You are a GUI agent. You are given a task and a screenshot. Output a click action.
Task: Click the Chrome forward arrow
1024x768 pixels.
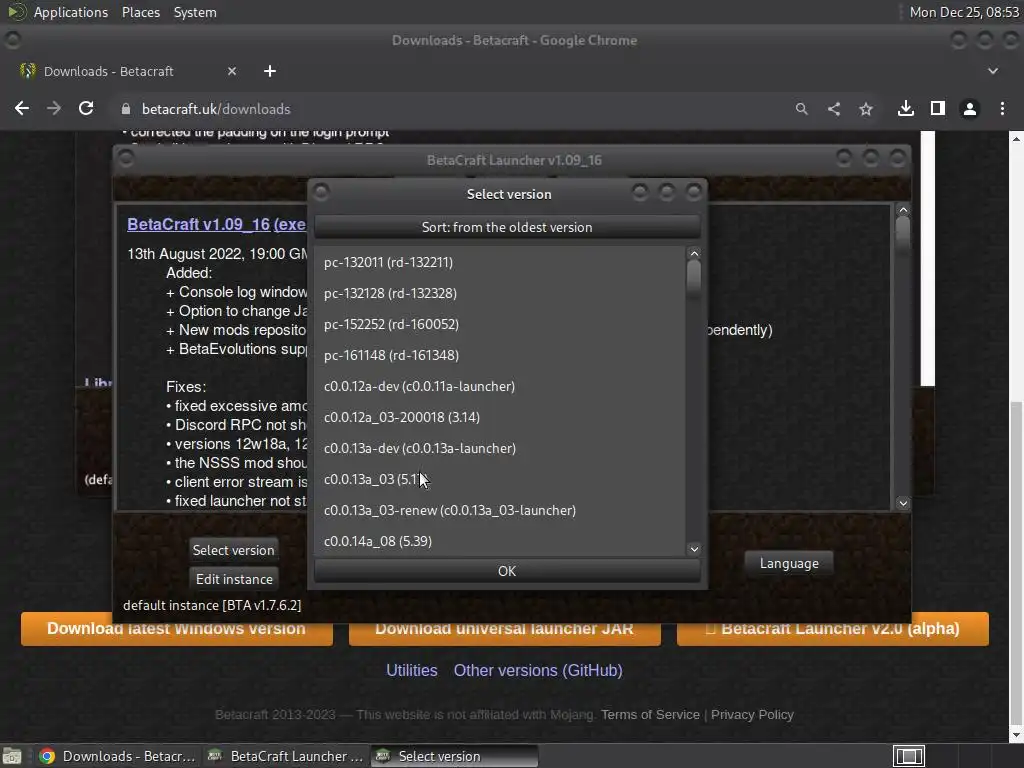54,108
